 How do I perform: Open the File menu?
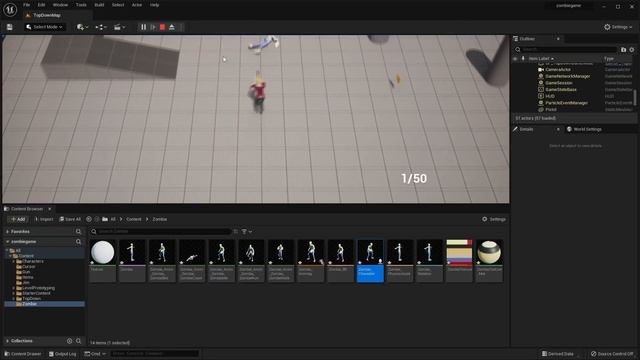(27, 5)
